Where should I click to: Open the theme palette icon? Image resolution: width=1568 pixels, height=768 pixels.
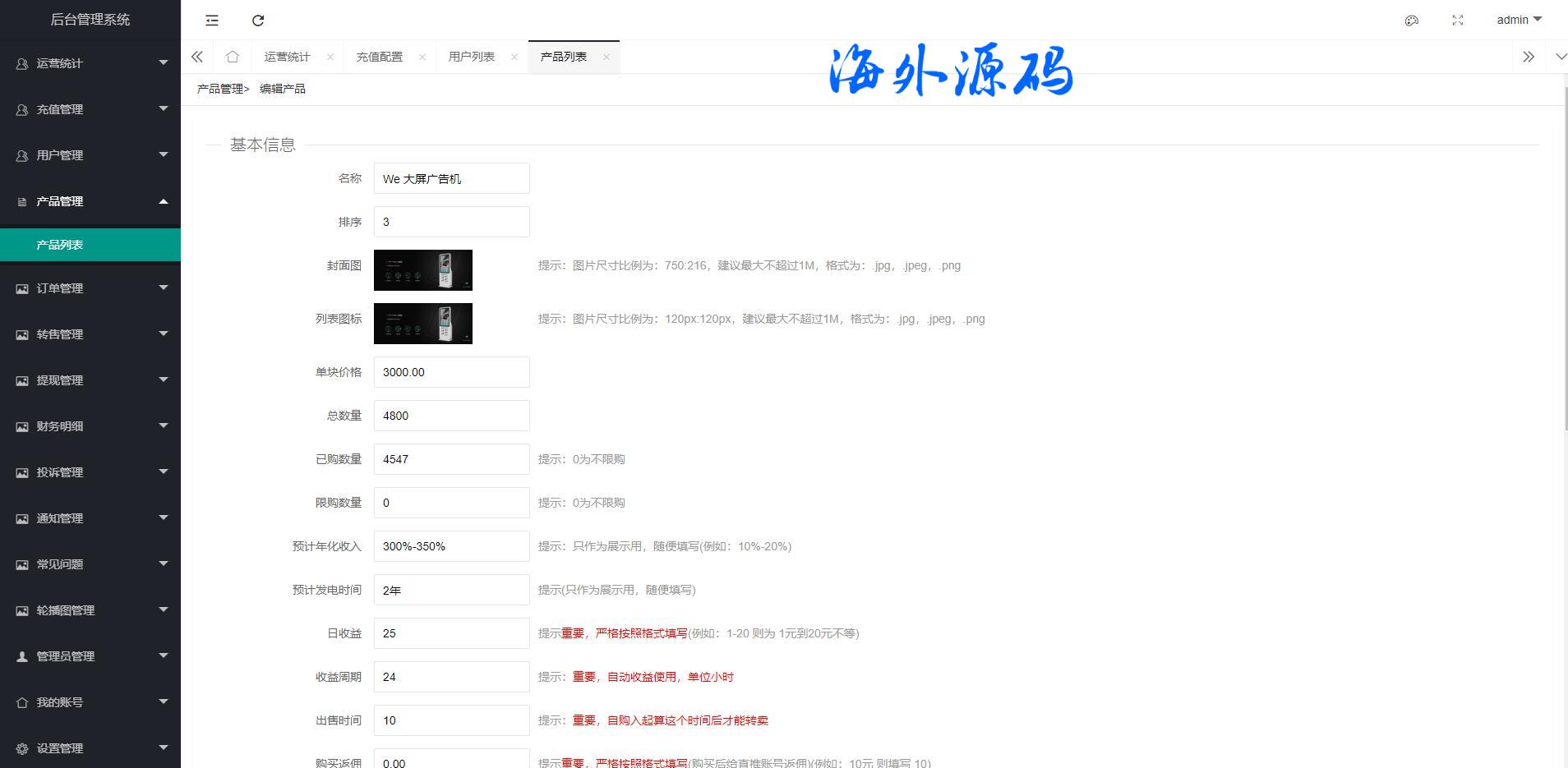point(1412,21)
